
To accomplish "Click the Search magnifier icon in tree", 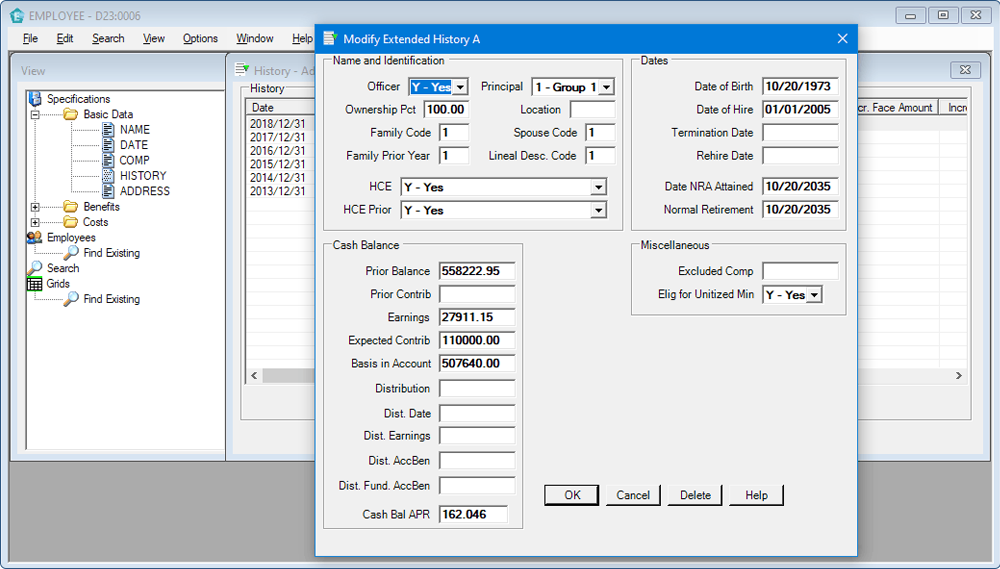I will [x=35, y=268].
